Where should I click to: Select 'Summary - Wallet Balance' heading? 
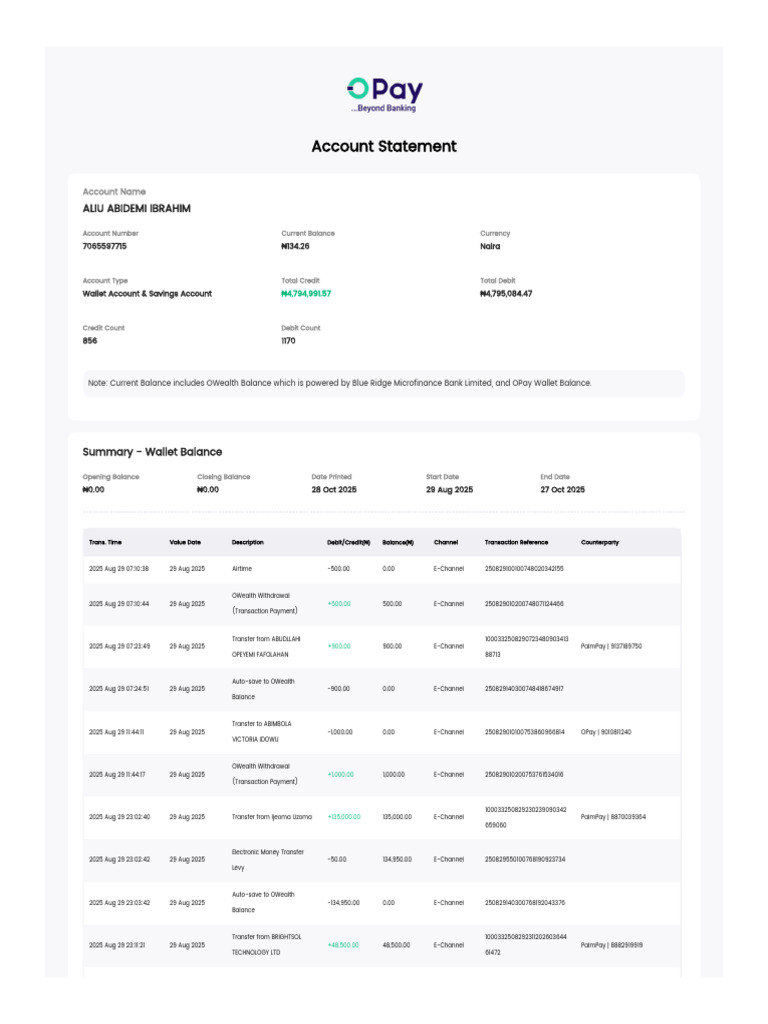coord(152,452)
